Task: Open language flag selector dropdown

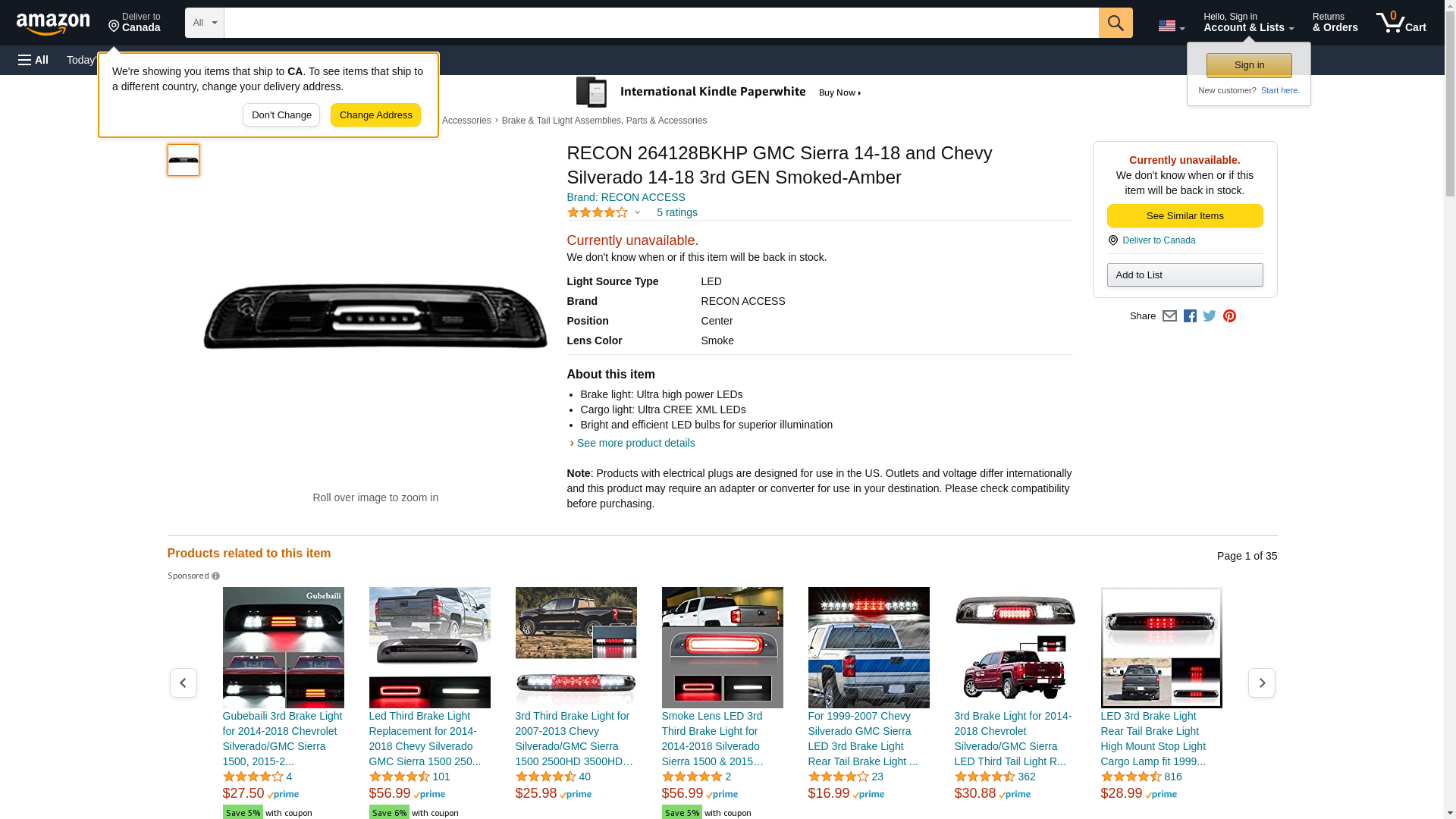Action: click(x=1171, y=26)
